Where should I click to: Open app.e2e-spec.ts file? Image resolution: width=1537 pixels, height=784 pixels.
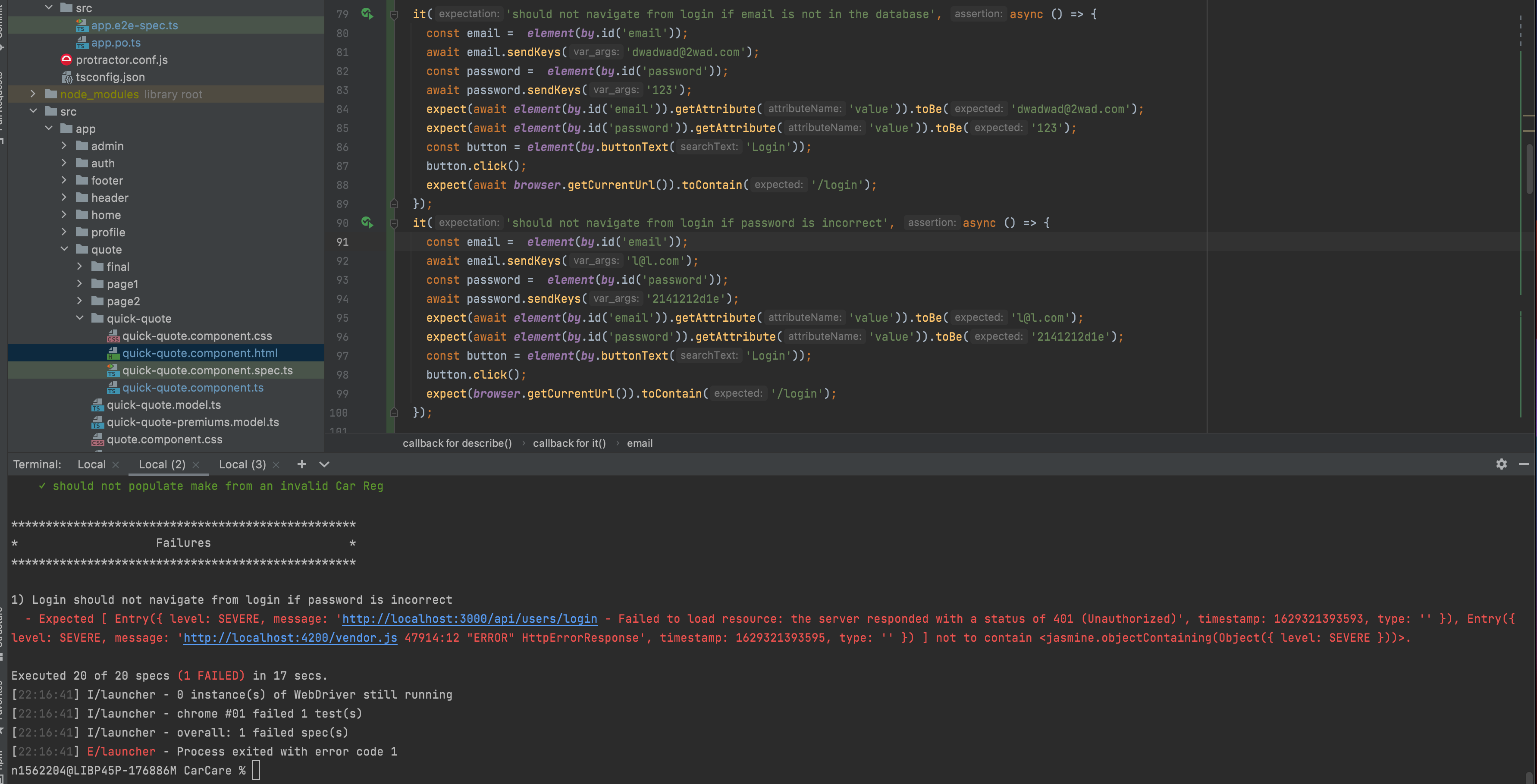134,25
